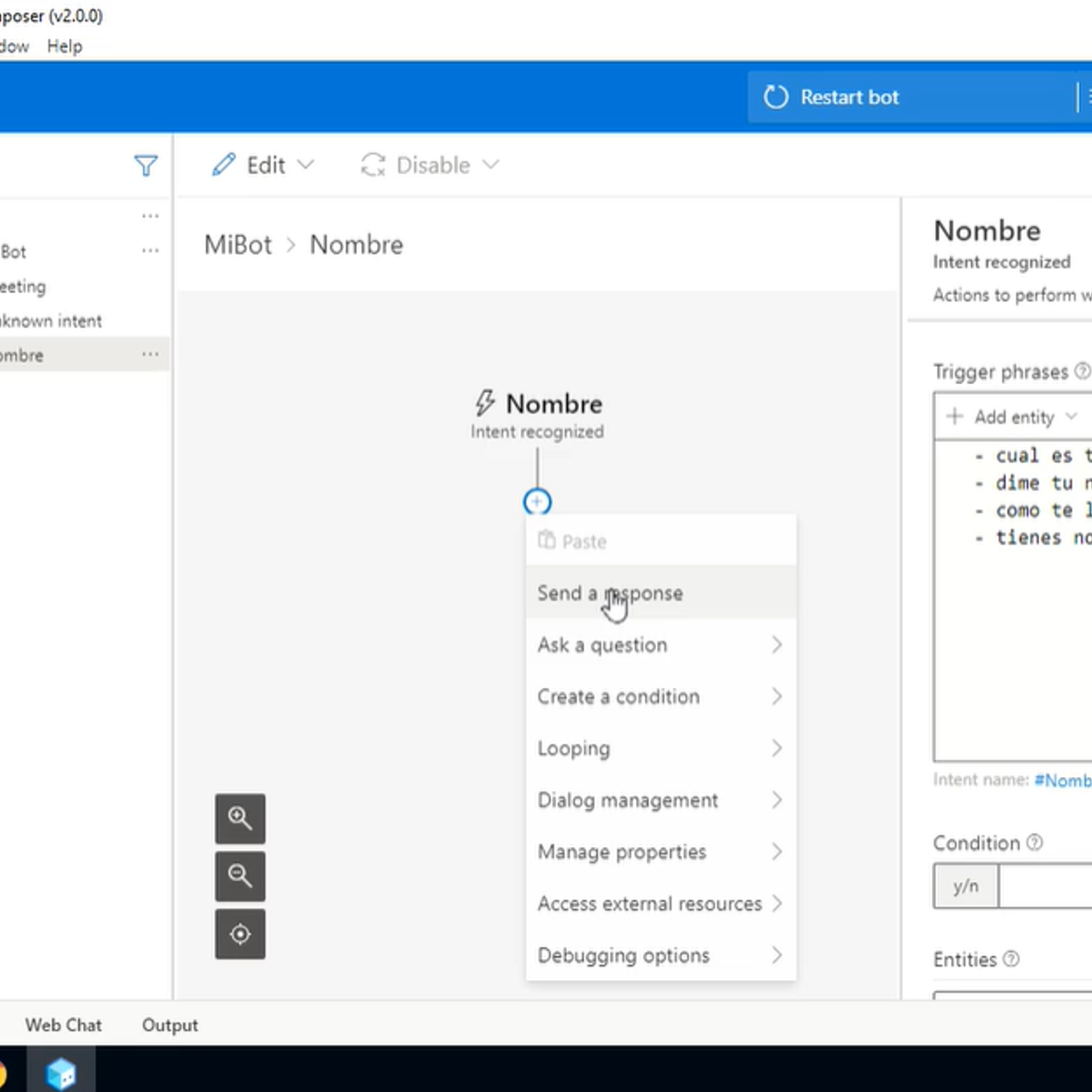Click the #Nombre intent name link
1092x1092 pixels.
[x=1063, y=780]
